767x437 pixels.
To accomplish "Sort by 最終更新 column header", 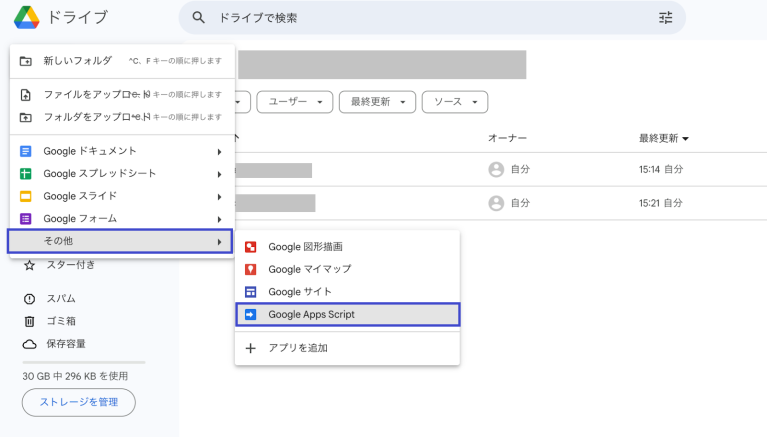I will 663,138.
